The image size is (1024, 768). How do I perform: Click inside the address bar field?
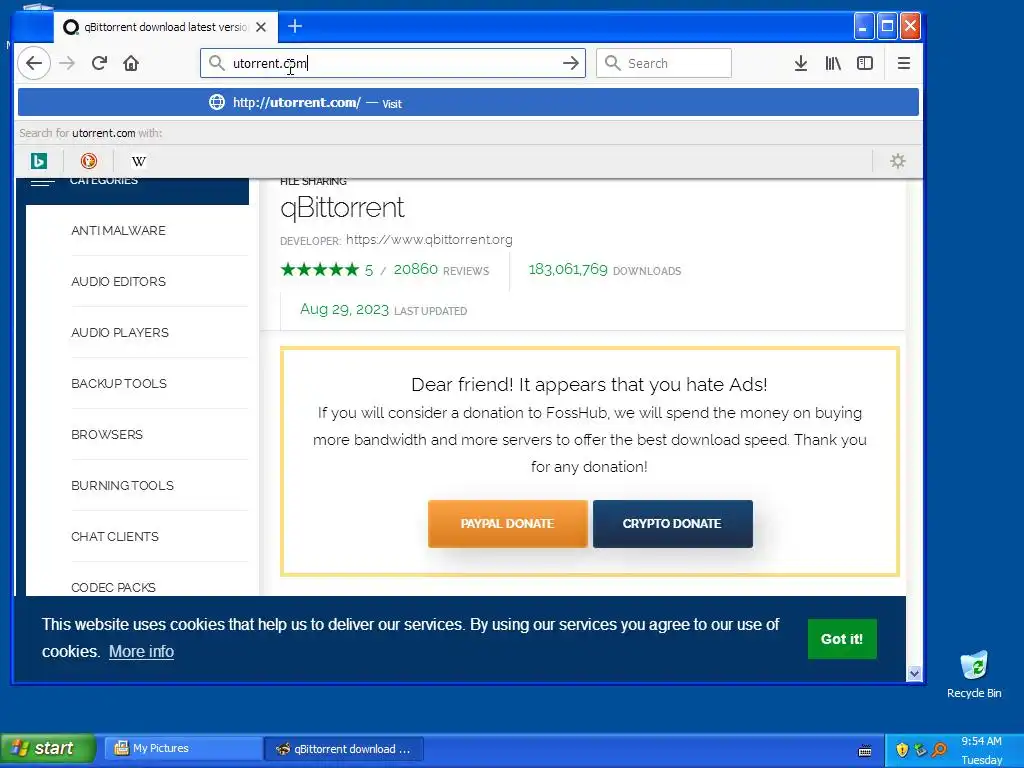point(392,63)
